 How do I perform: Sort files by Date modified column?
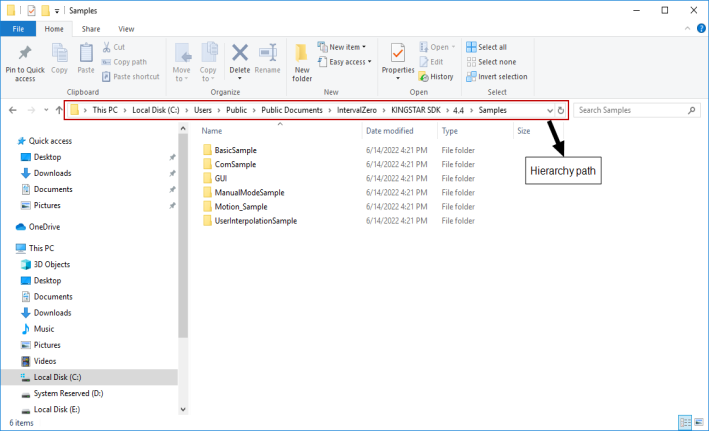390,131
